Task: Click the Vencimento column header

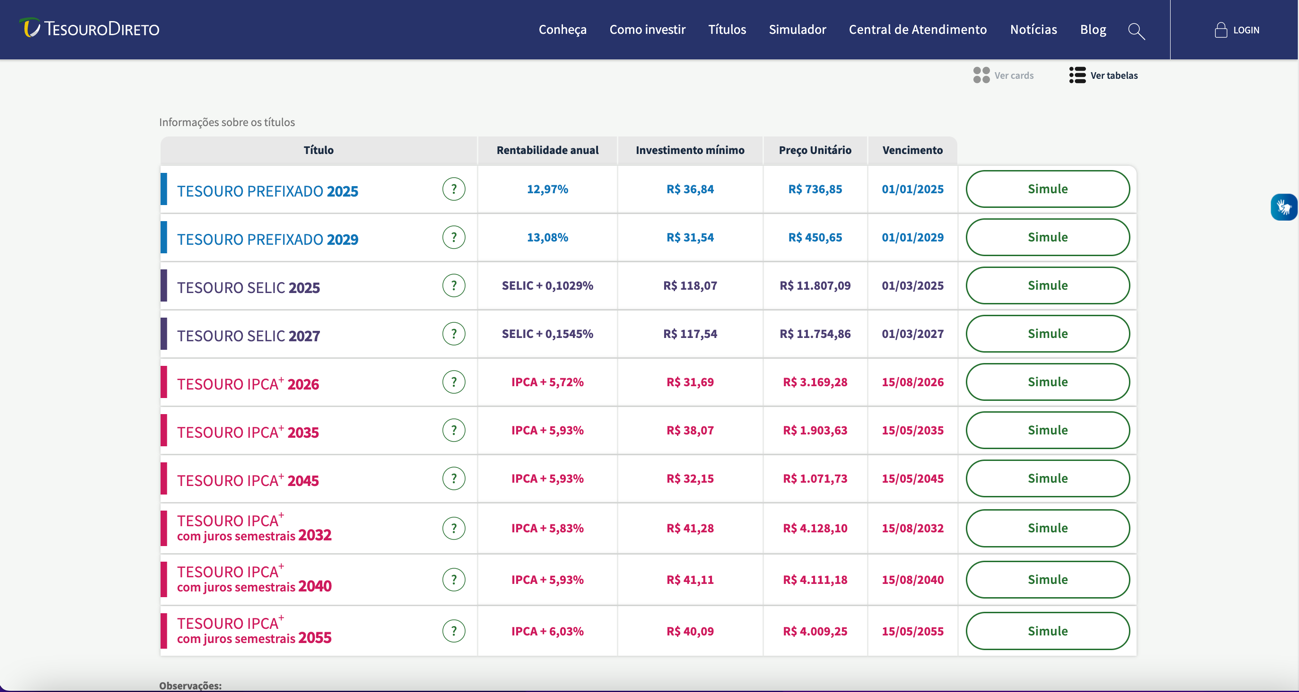Action: 912,150
